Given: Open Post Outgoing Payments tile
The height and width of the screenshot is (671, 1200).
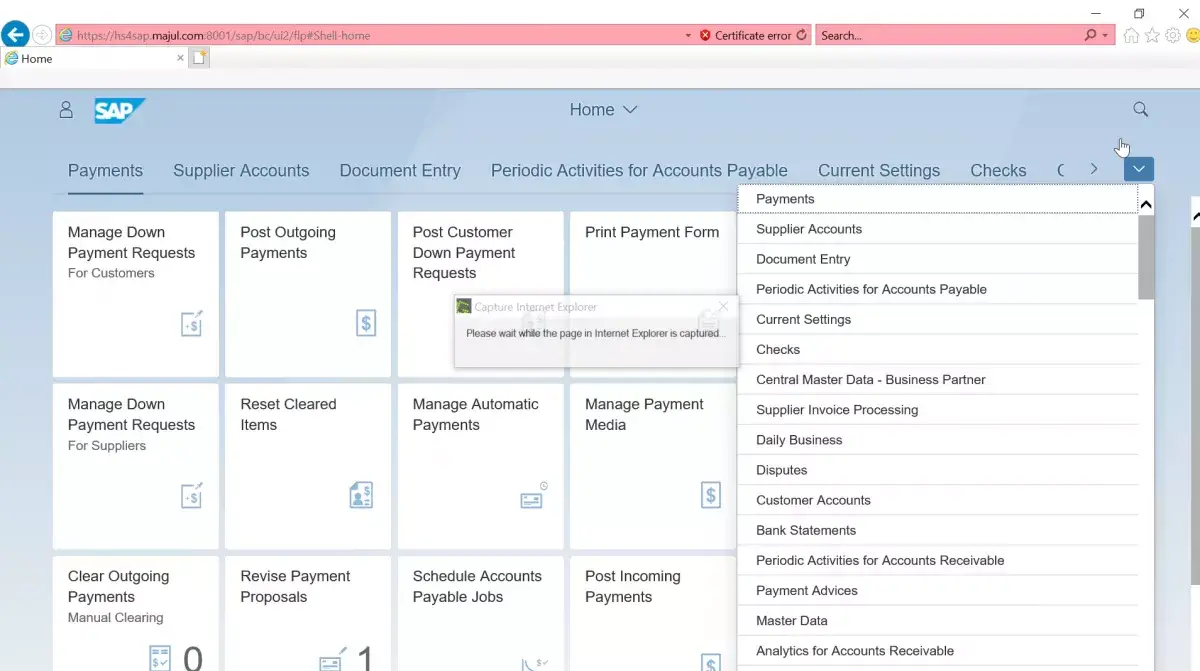Looking at the screenshot, I should (x=308, y=294).
